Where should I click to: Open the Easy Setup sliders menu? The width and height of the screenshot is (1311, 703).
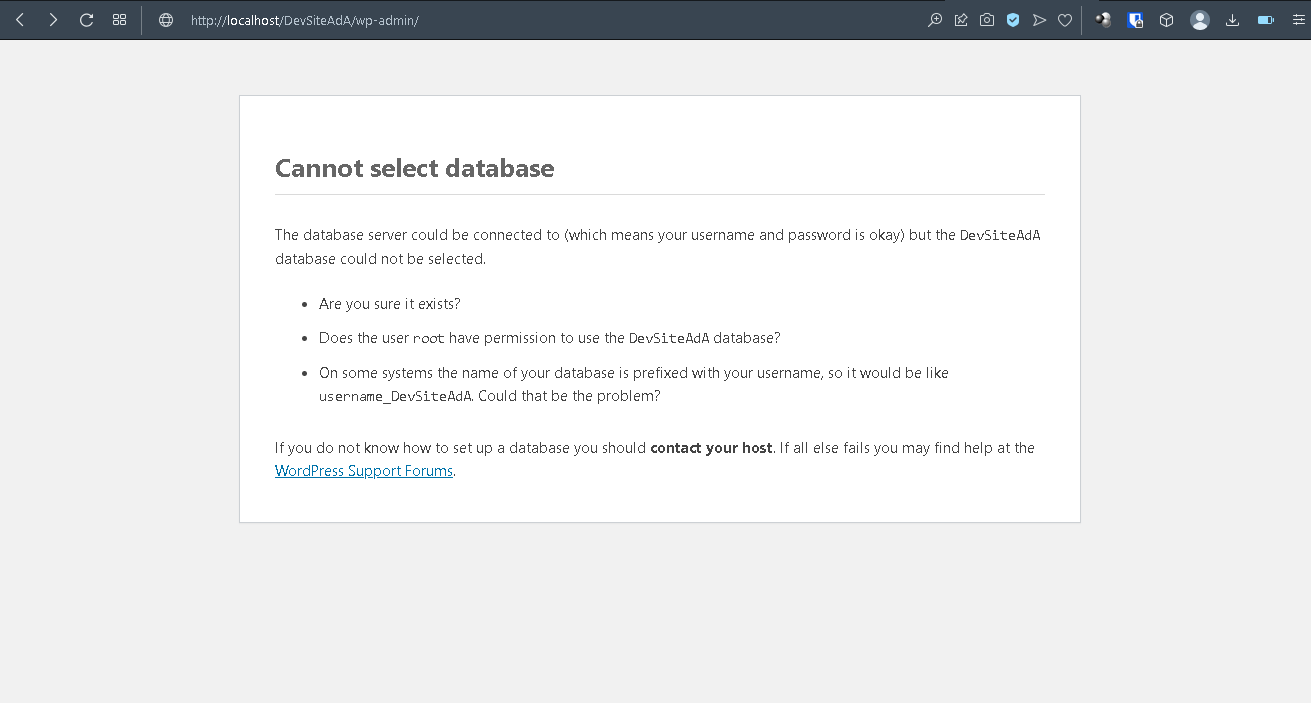pyautogui.click(x=1295, y=20)
